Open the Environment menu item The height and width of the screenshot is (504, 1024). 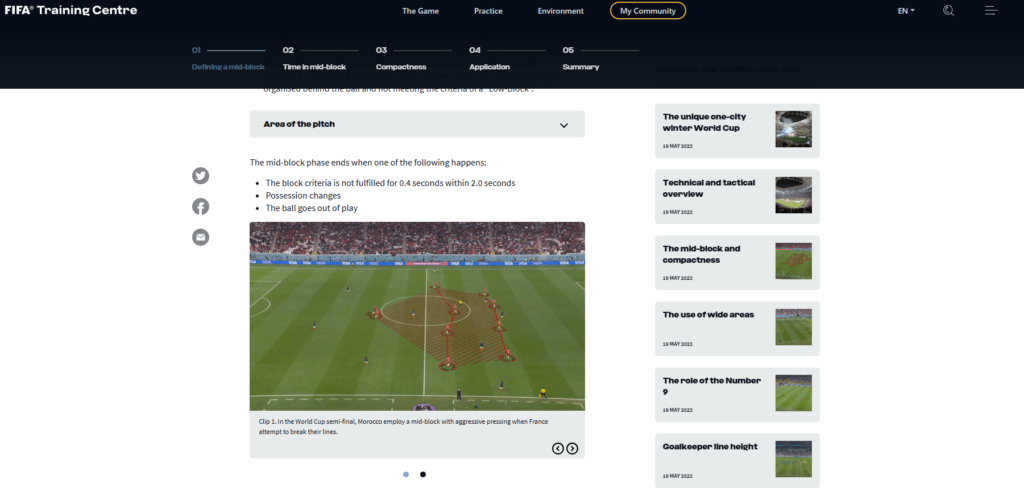(x=560, y=11)
